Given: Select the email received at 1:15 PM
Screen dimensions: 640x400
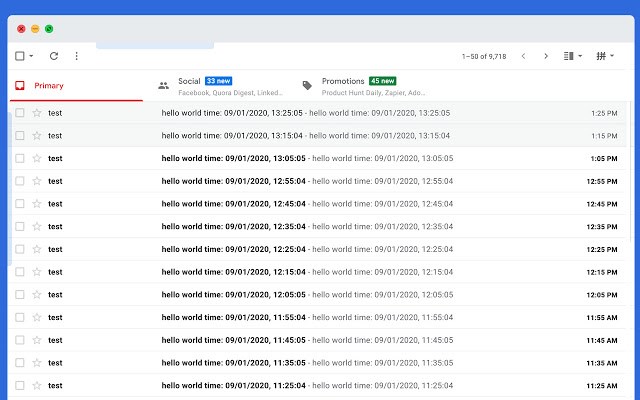Looking at the screenshot, I should pyautogui.click(x=20, y=136).
